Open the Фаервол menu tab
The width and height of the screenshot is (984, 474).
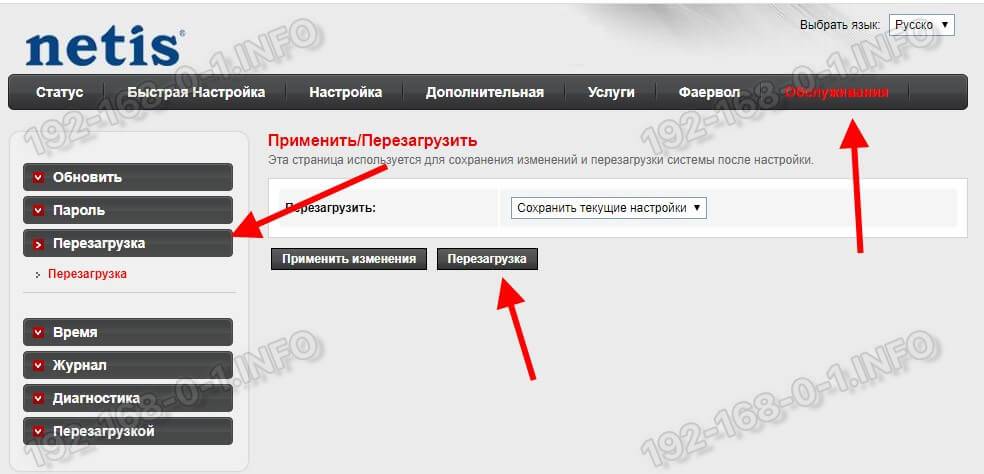click(x=709, y=92)
